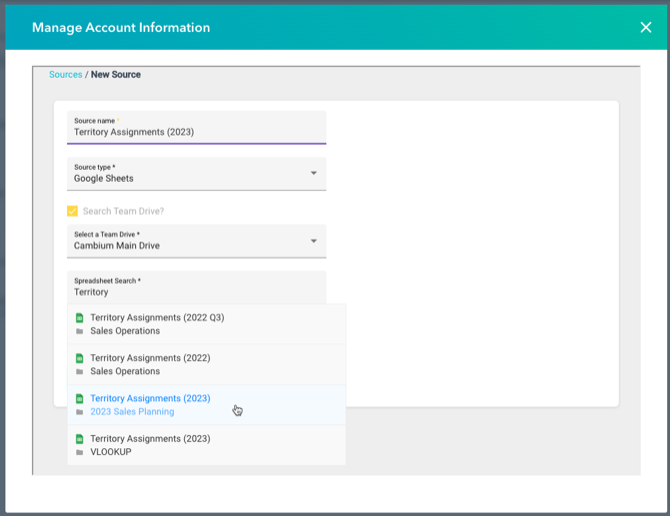
Task: Go back to Sources breadcrumb link
Action: 65,74
